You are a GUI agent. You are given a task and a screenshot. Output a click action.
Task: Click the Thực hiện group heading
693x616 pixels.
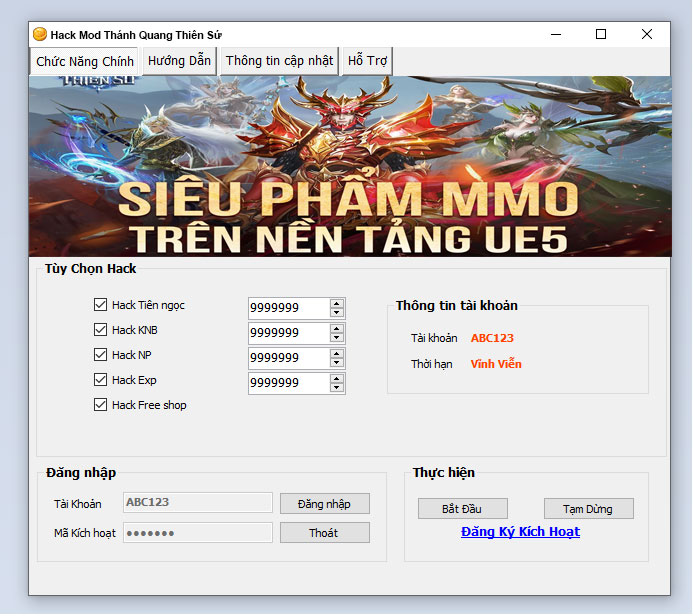pyautogui.click(x=444, y=472)
